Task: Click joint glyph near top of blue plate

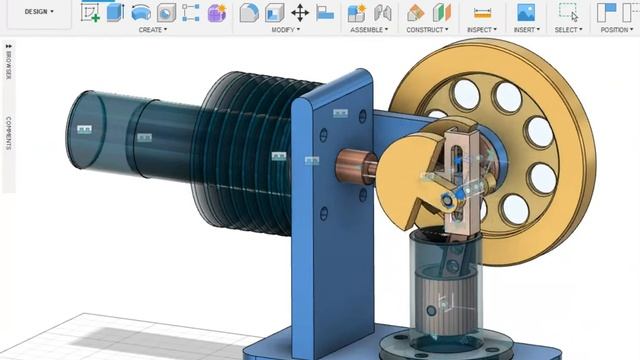Action: click(x=340, y=113)
